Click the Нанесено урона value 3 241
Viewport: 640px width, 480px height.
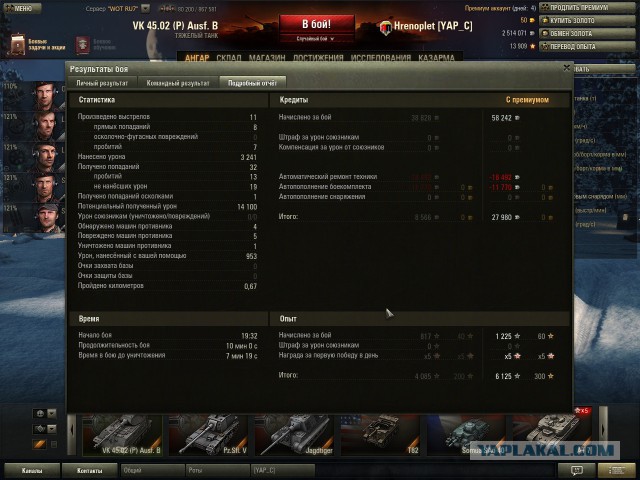click(249, 157)
